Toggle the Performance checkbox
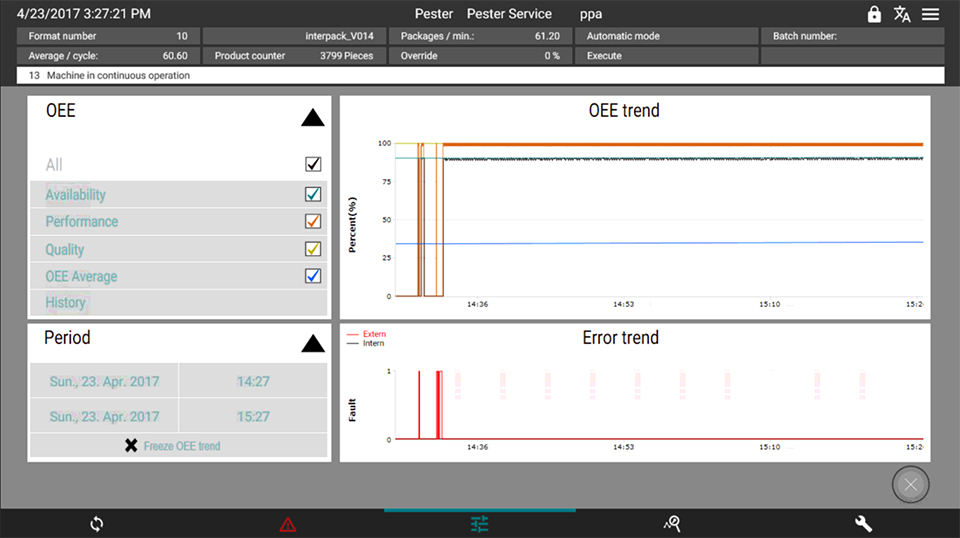This screenshot has width=960, height=538. (x=313, y=221)
